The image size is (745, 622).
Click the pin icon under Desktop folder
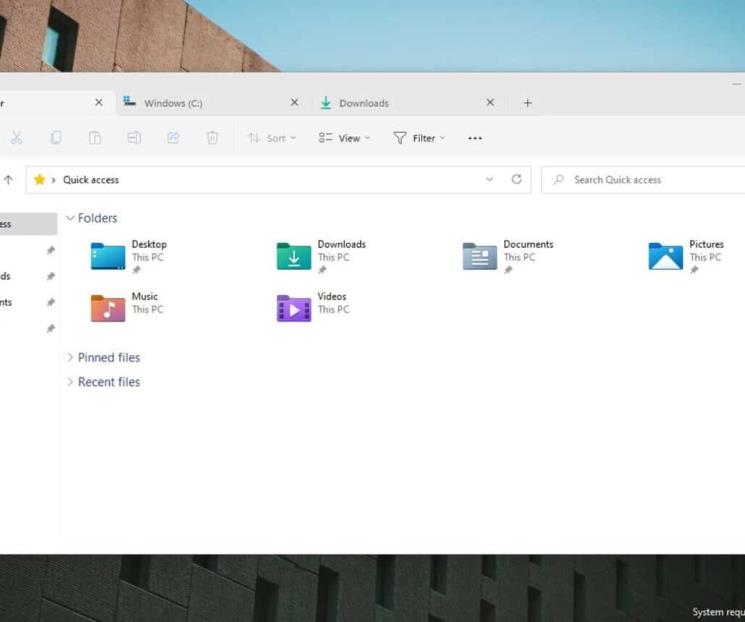(x=136, y=270)
